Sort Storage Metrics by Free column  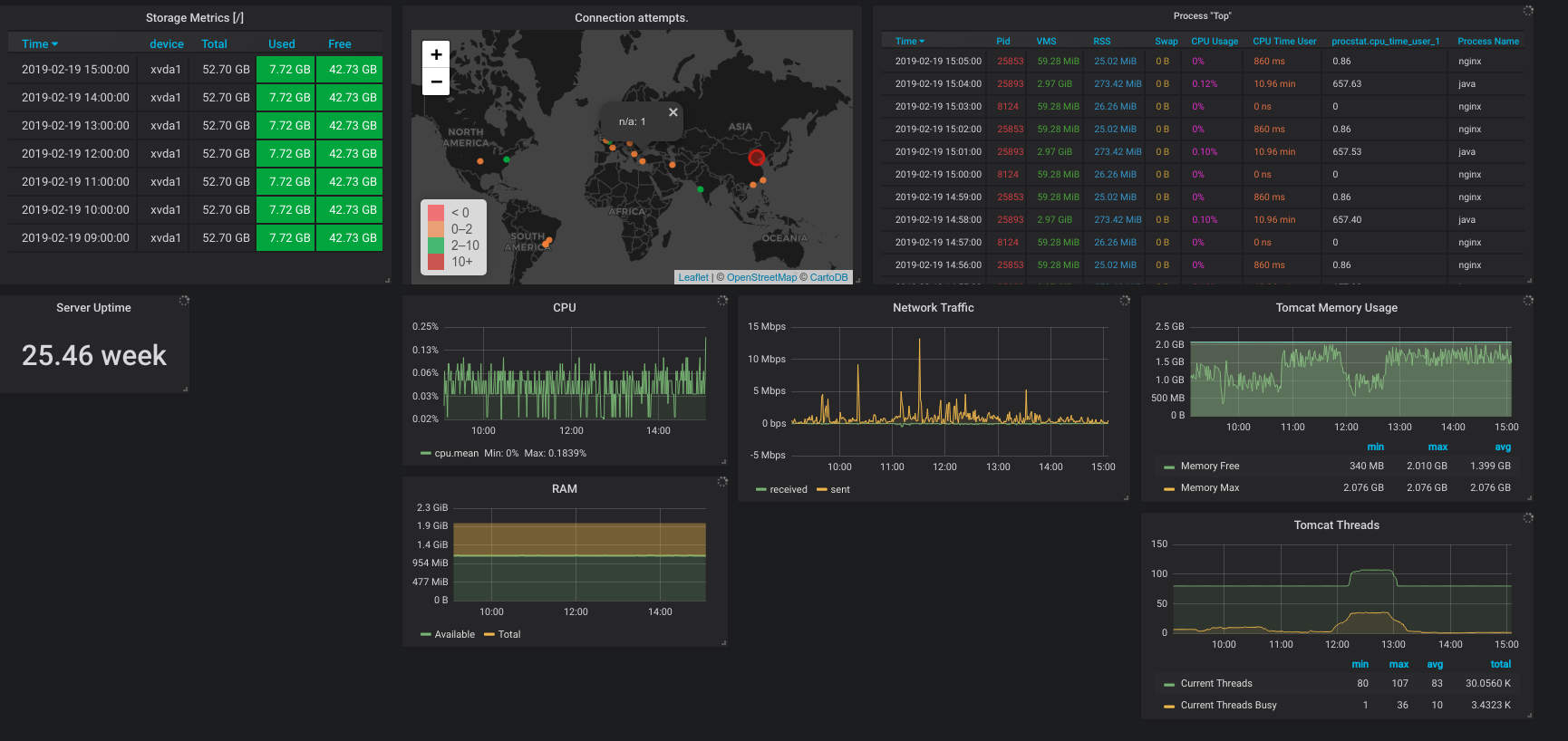[x=340, y=43]
